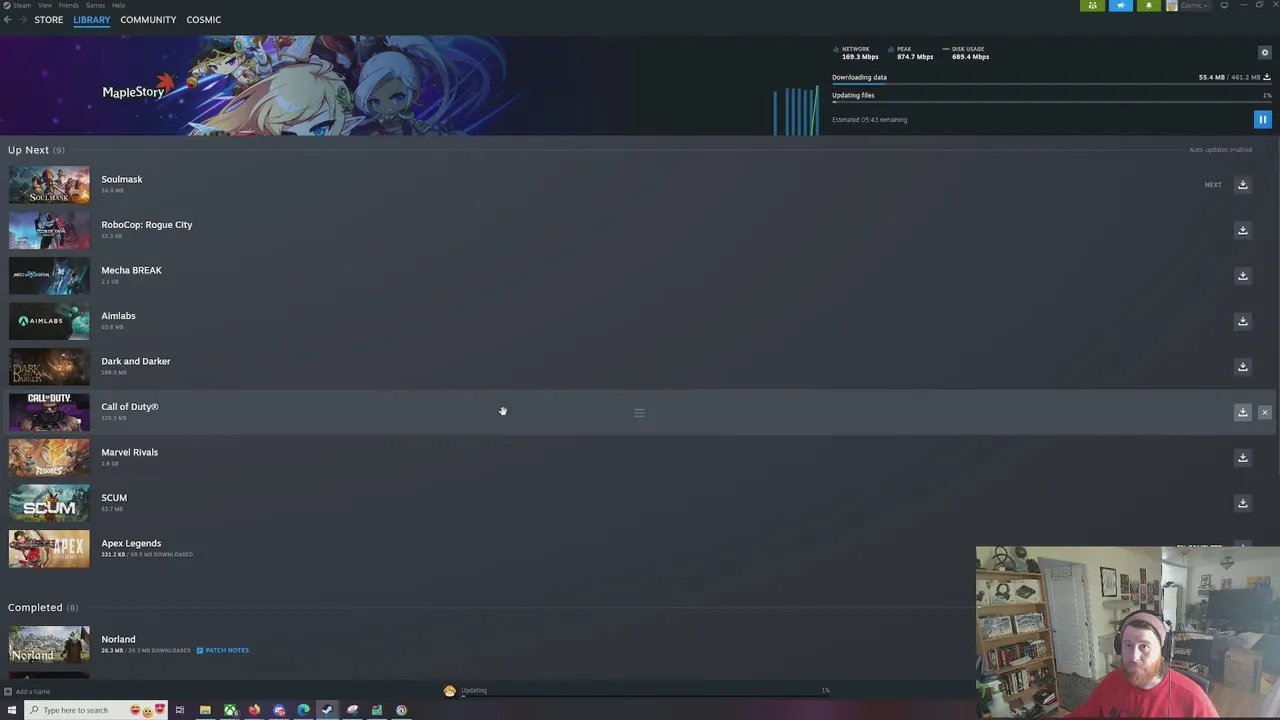
Task: Open Task View on the taskbar
Action: (x=180, y=710)
